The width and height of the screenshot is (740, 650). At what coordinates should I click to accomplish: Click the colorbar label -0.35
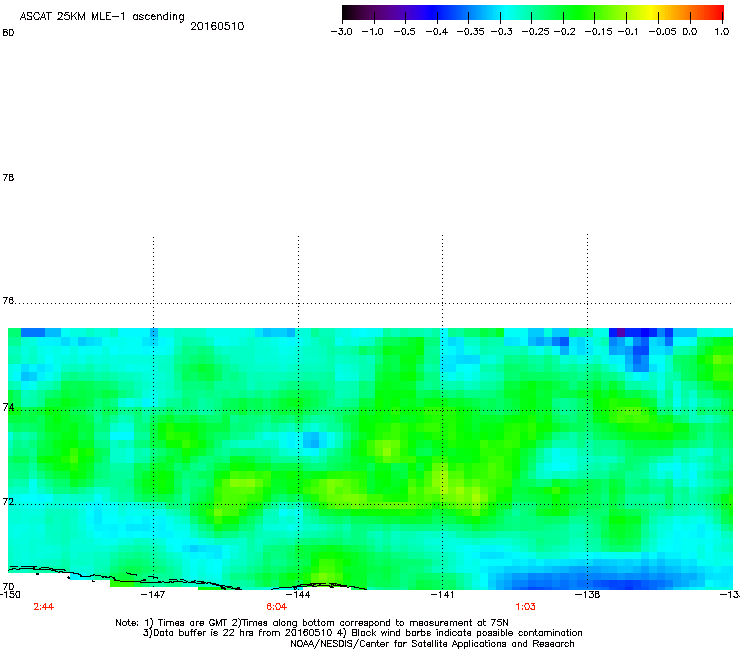tap(470, 32)
